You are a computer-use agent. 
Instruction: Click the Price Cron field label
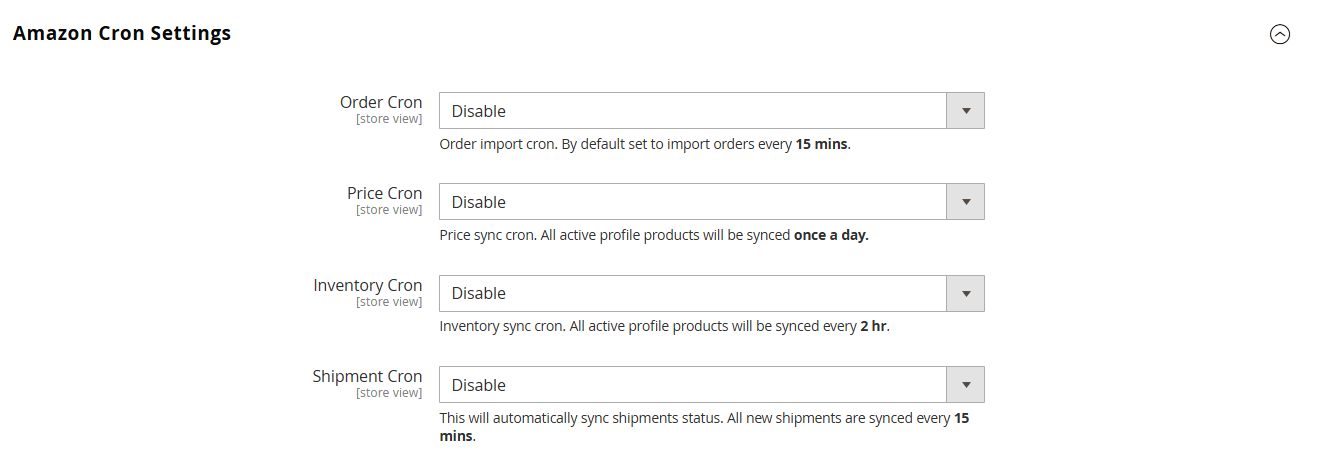[x=385, y=193]
